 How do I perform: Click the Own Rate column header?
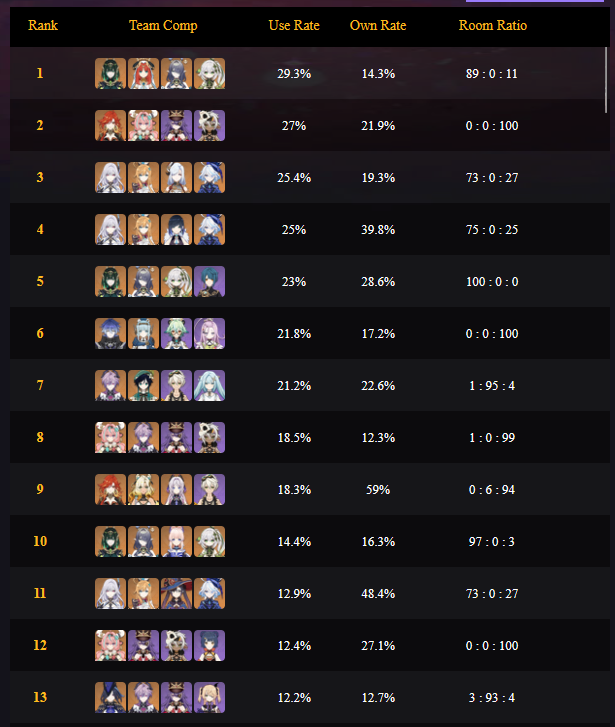(378, 25)
